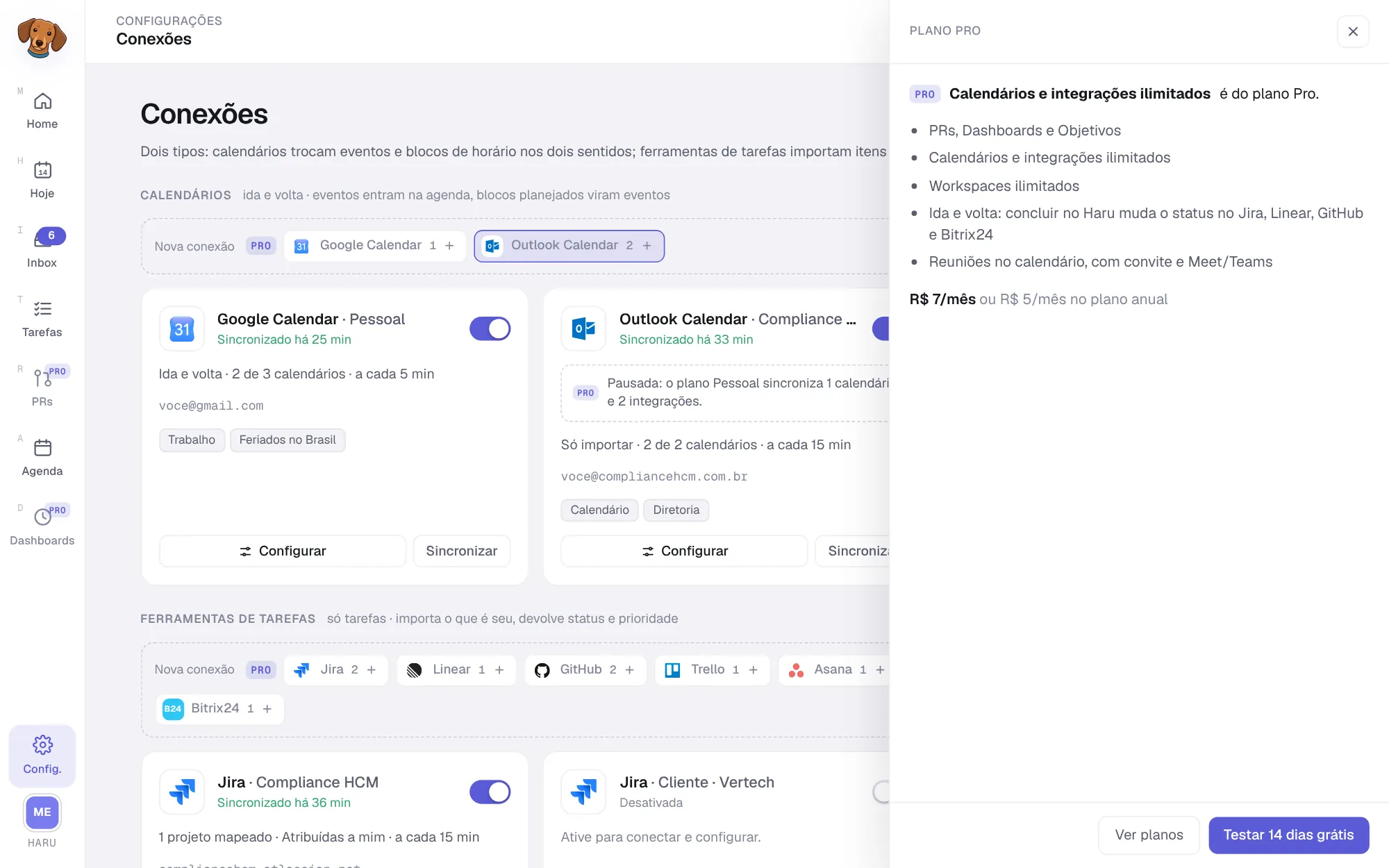Click the Calendário tag on Outlook card
This screenshot has width=1389, height=868.
(x=599, y=510)
